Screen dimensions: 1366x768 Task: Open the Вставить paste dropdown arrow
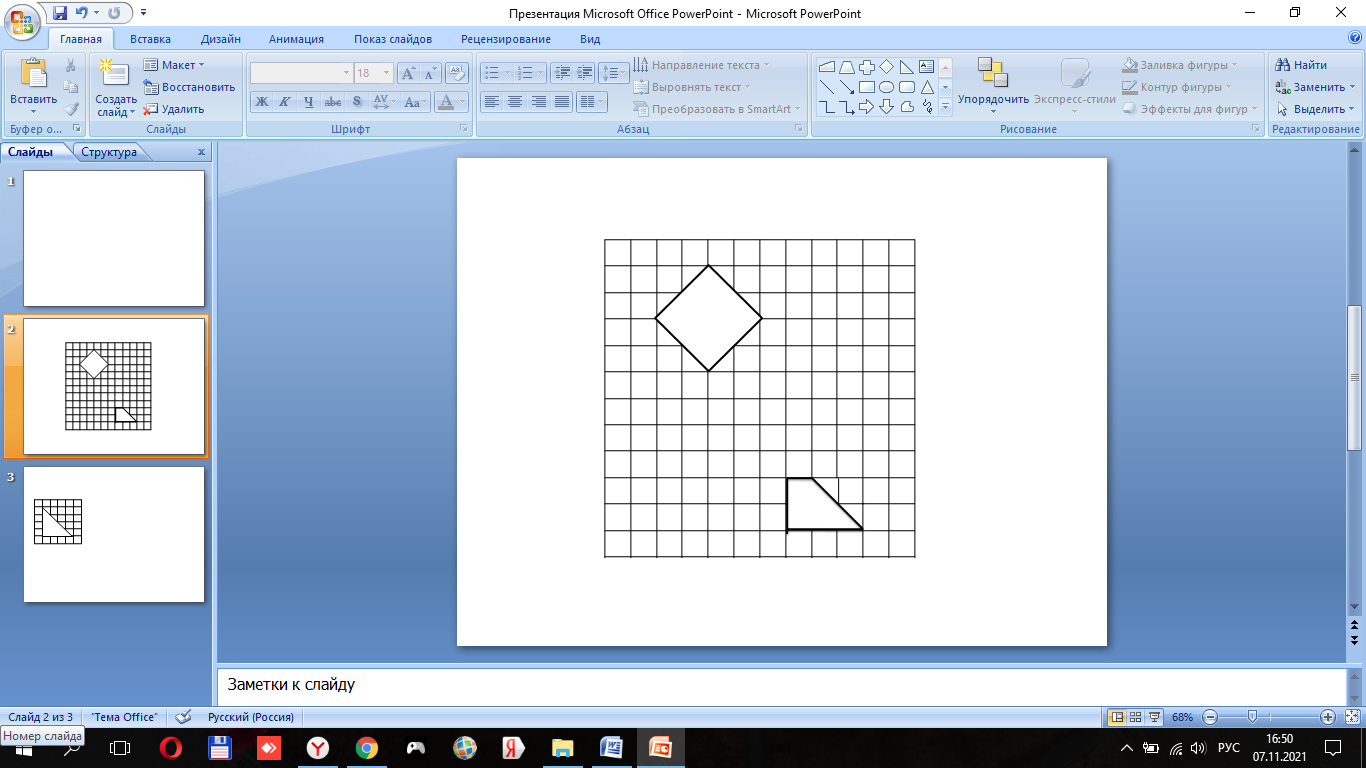(33, 112)
